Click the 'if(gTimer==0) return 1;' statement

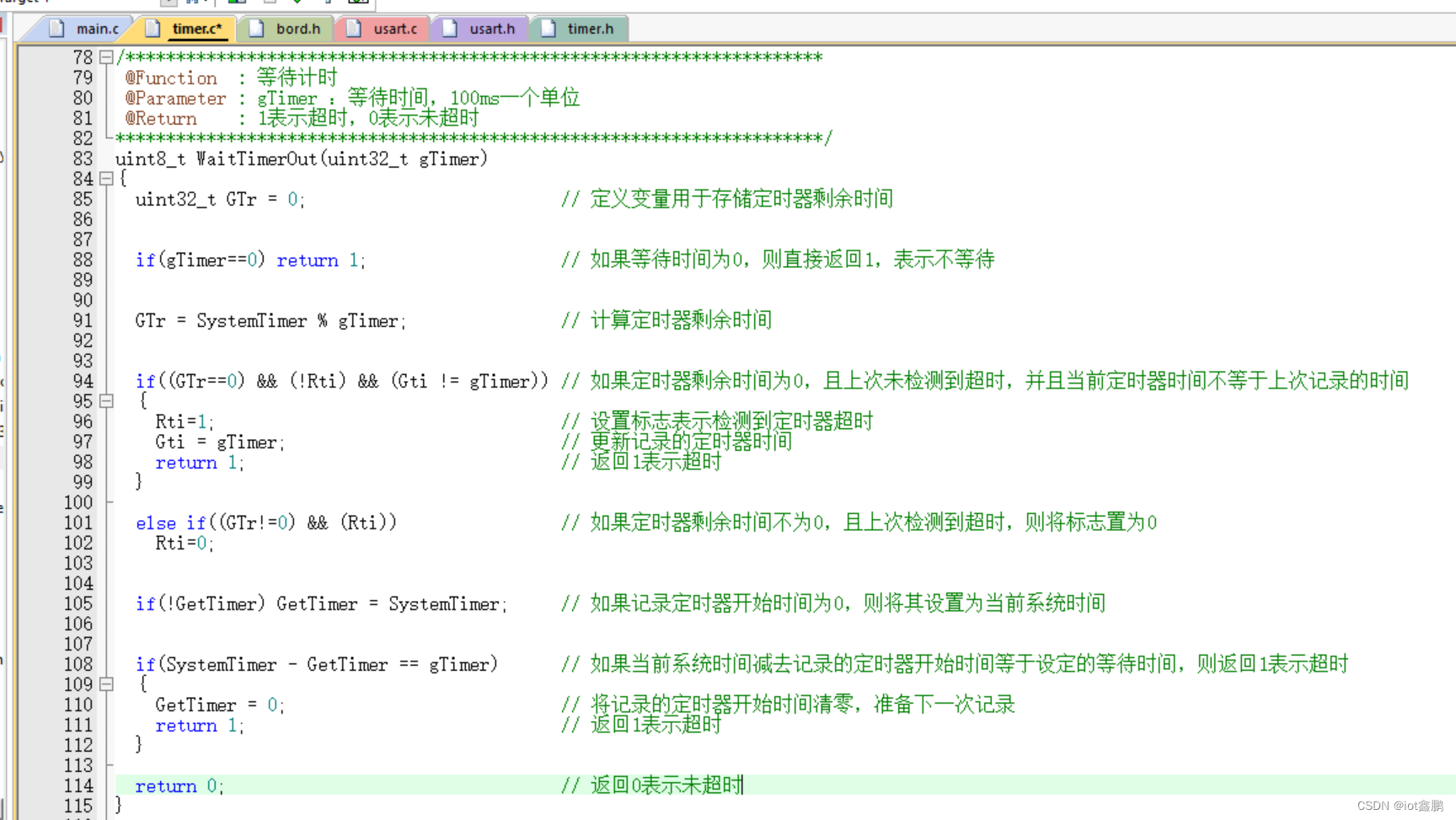pyautogui.click(x=250, y=260)
